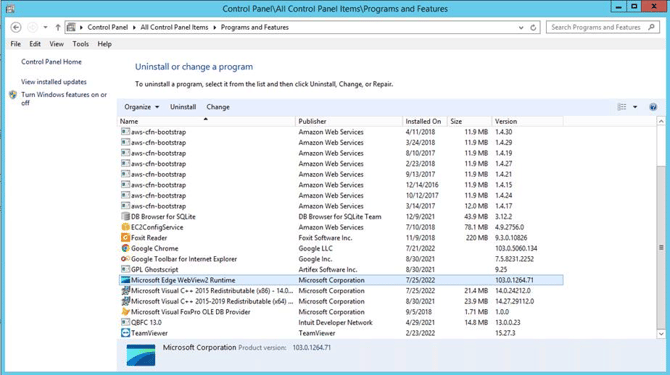Click the scrollbar up arrow

(661, 122)
